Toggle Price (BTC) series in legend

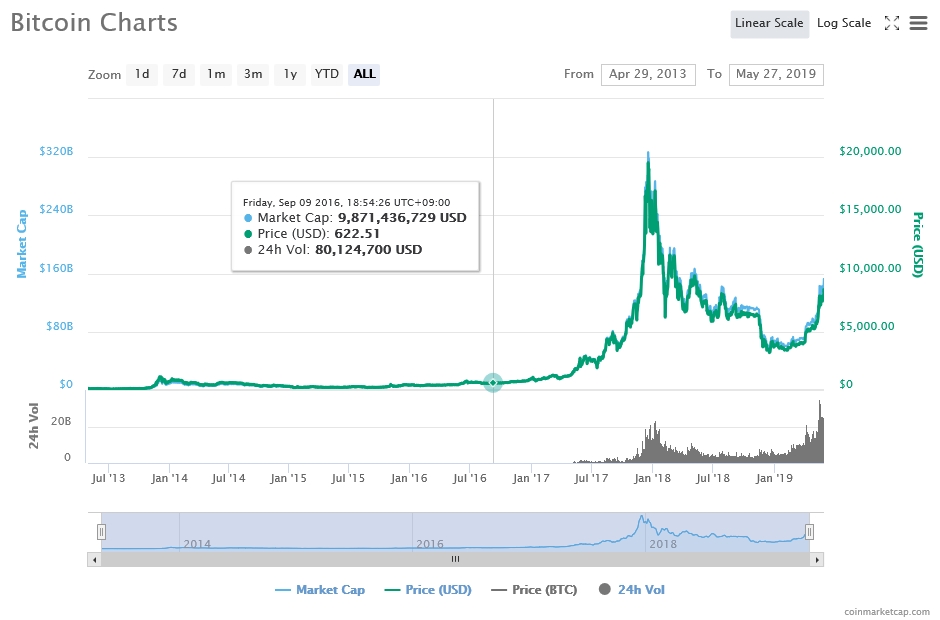pos(534,590)
